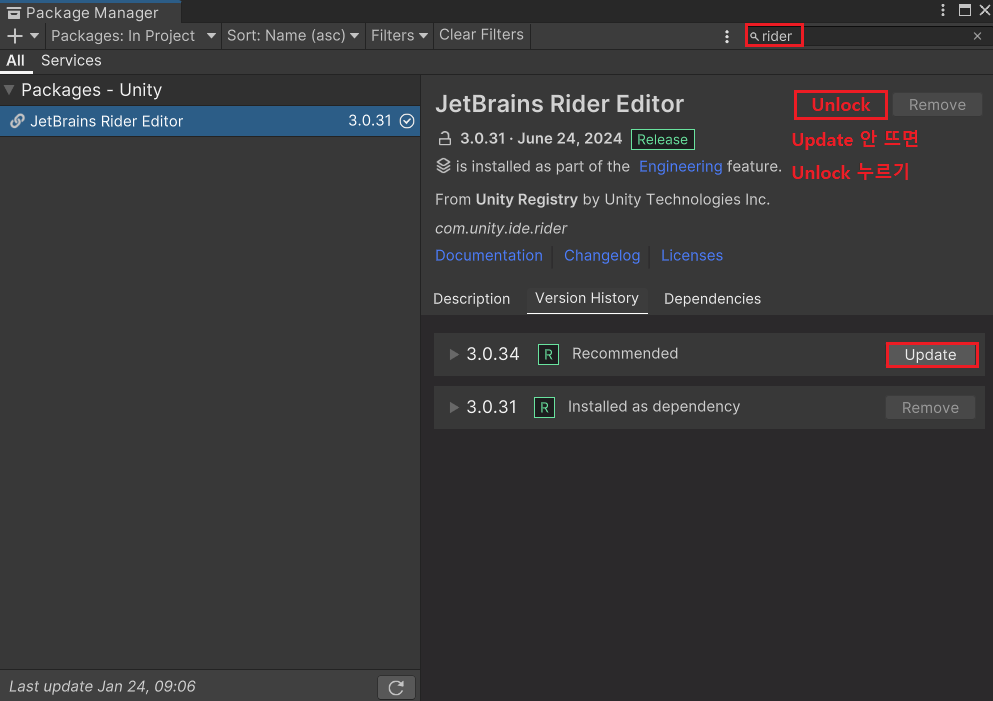Click the plus add package icon
This screenshot has height=701, width=993.
point(15,36)
